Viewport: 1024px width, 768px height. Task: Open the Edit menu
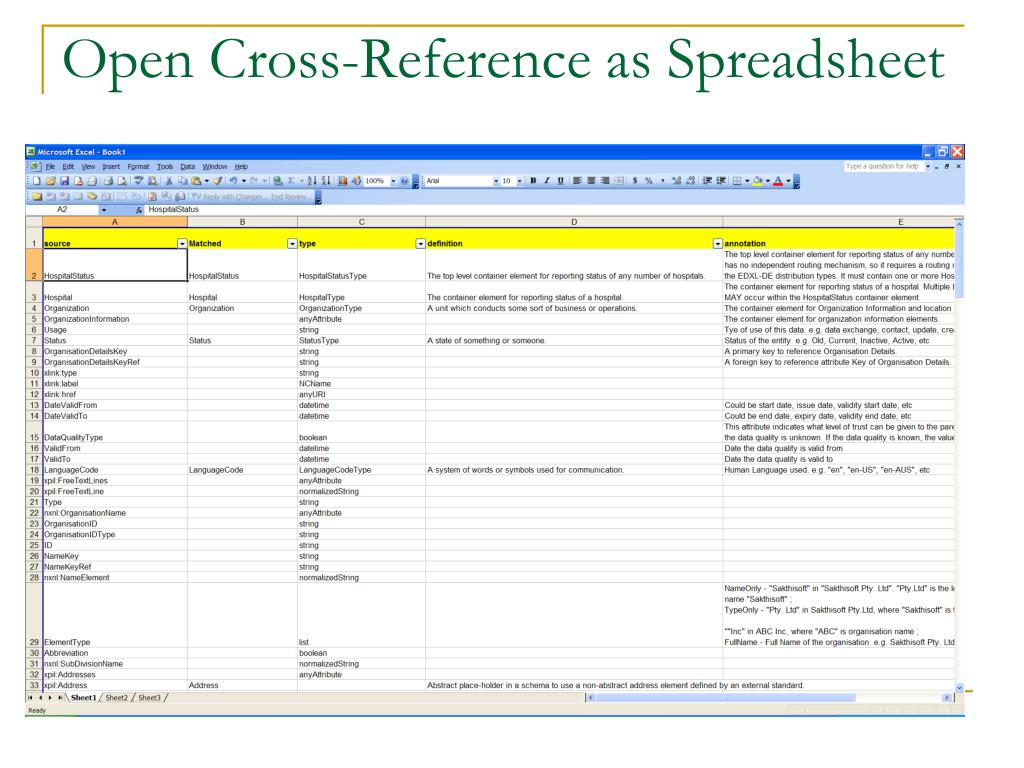pyautogui.click(x=68, y=167)
